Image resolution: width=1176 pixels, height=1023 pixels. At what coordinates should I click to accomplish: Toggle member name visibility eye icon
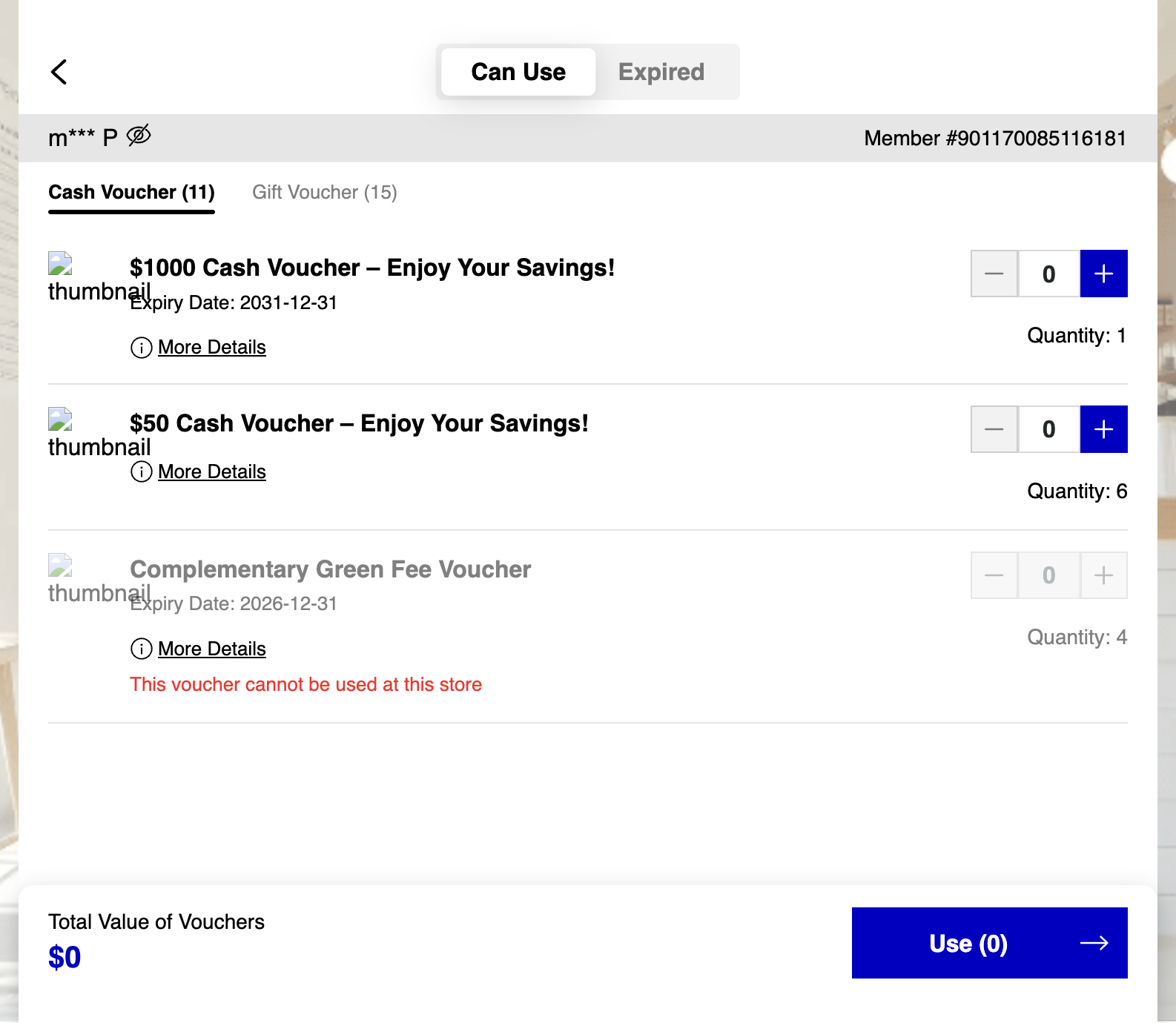click(x=139, y=136)
